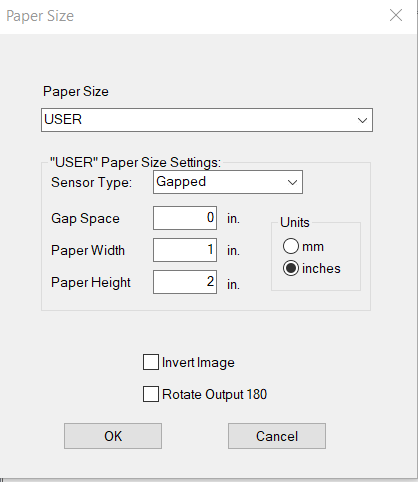The width and height of the screenshot is (418, 482).
Task: Click the Sensor Type: label
Action: coord(91,183)
